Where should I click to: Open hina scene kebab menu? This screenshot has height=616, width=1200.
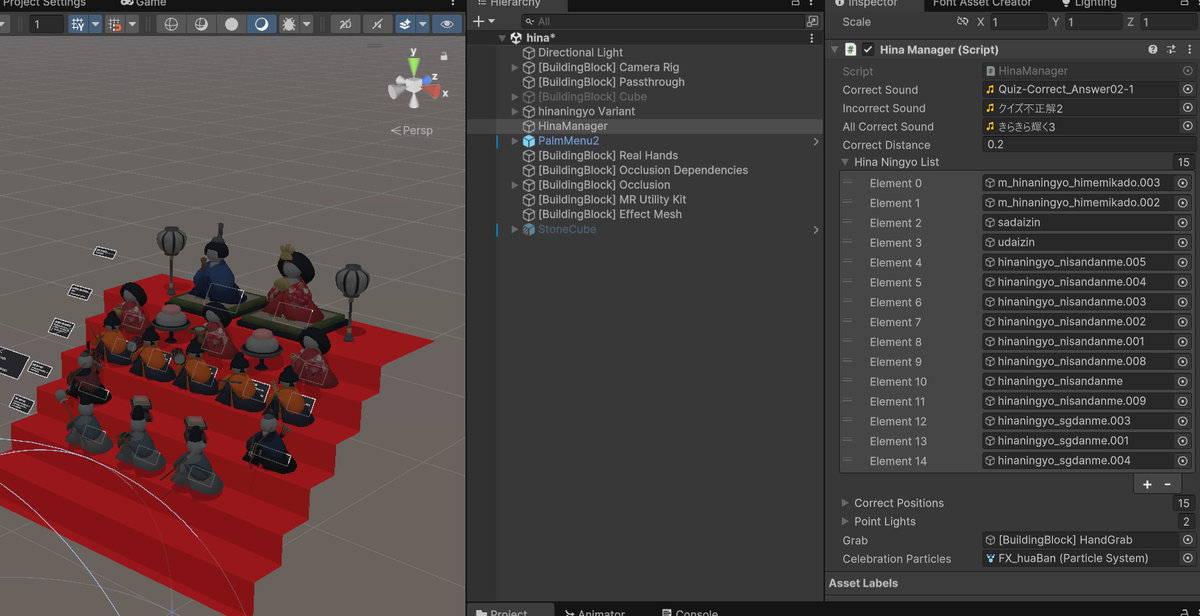click(812, 38)
